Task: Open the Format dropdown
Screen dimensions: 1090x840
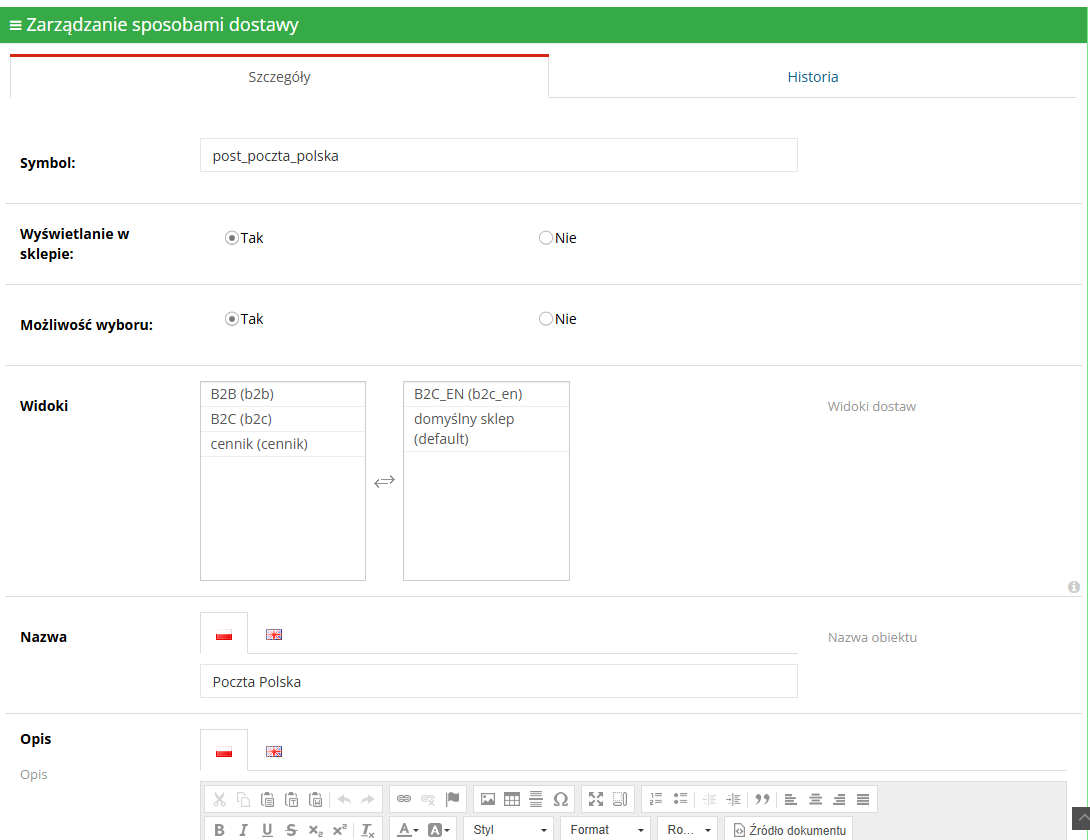Action: 605,830
